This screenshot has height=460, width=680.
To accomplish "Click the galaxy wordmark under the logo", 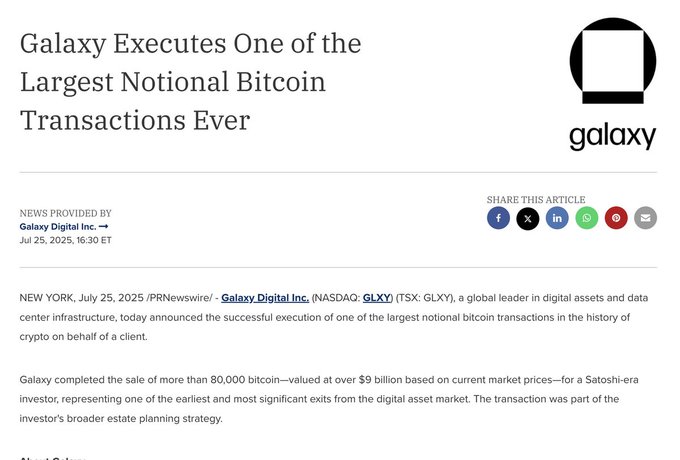I will [613, 137].
